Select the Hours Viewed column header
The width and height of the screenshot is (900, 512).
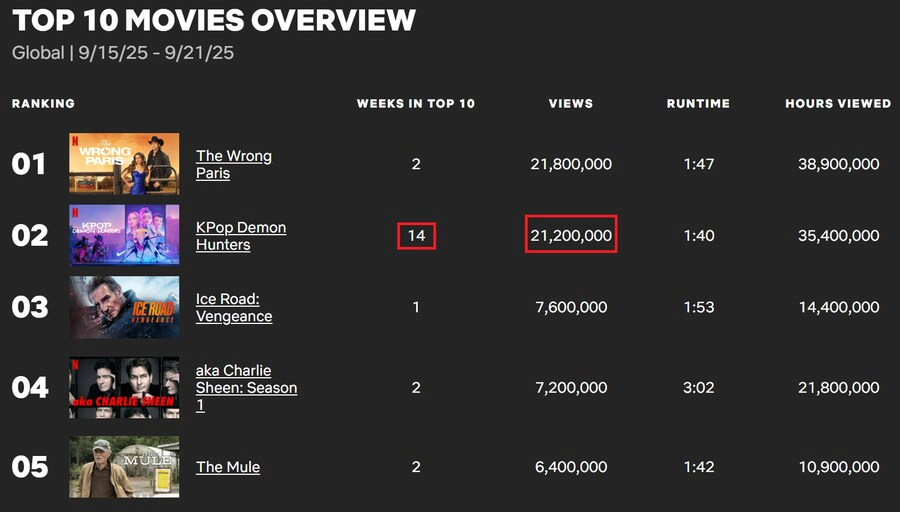838,104
